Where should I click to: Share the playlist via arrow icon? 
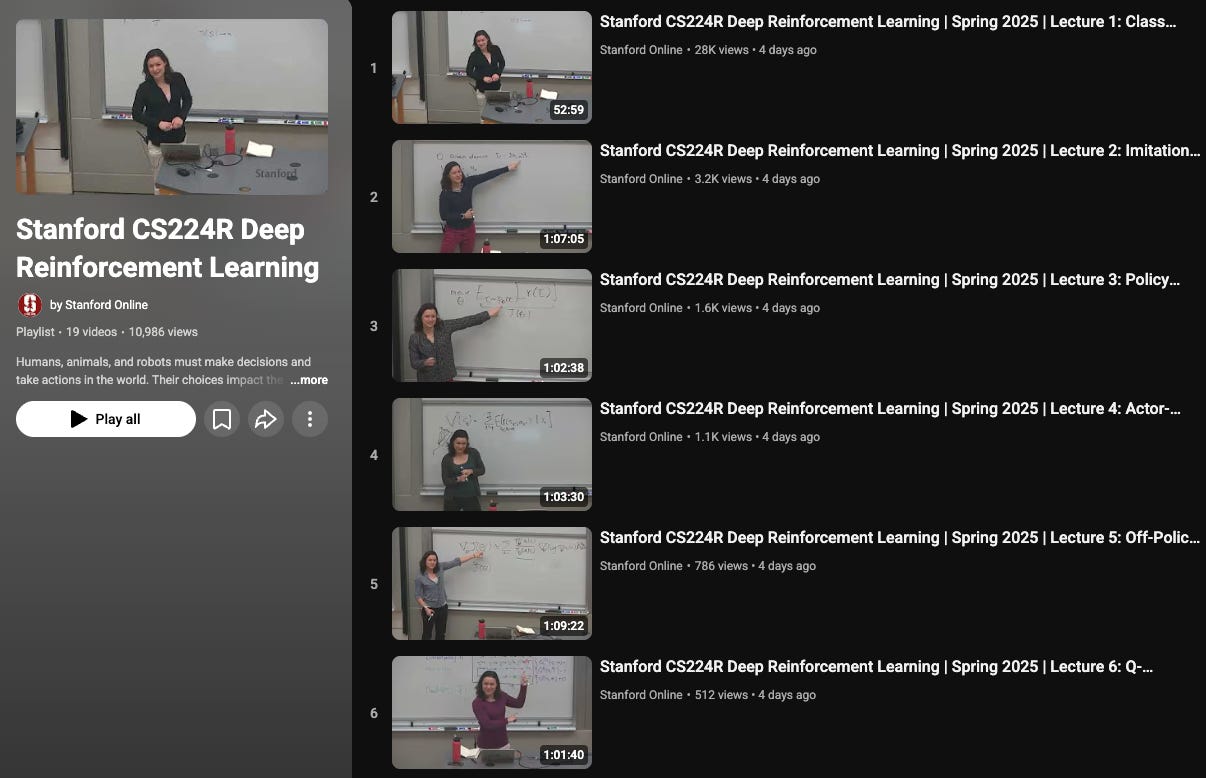[x=266, y=419]
